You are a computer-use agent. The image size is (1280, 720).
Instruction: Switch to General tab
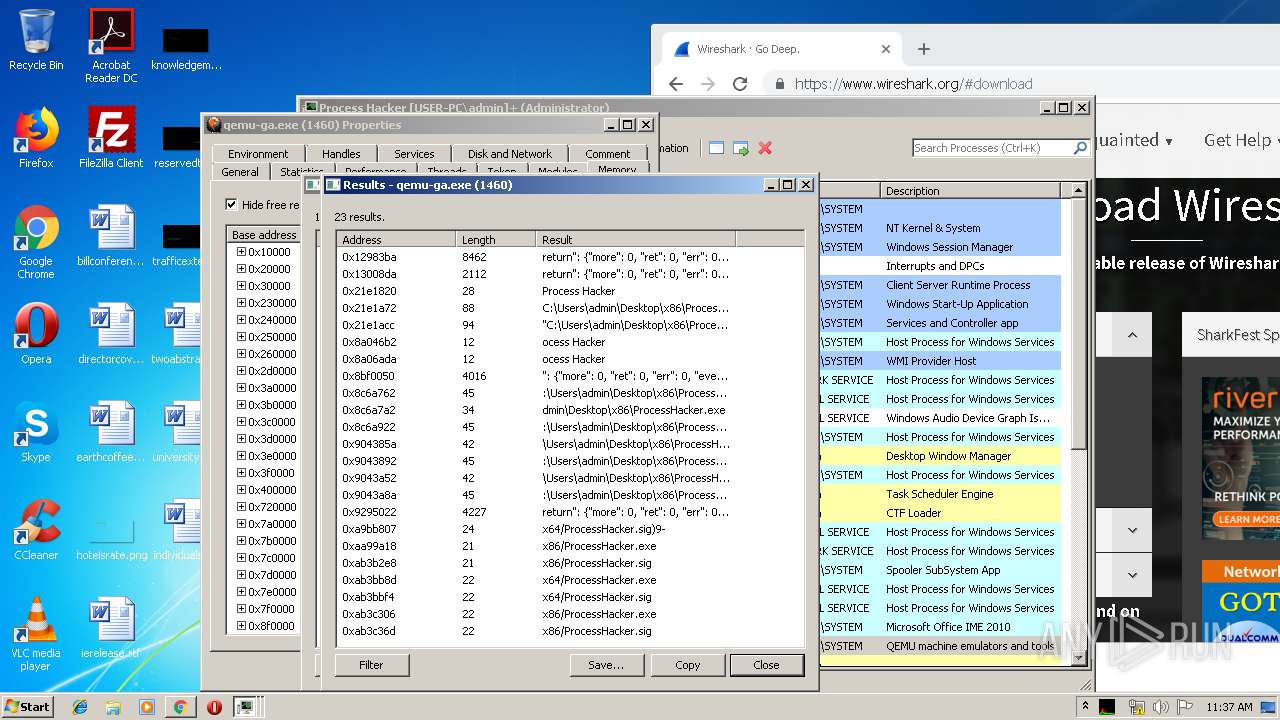[240, 172]
